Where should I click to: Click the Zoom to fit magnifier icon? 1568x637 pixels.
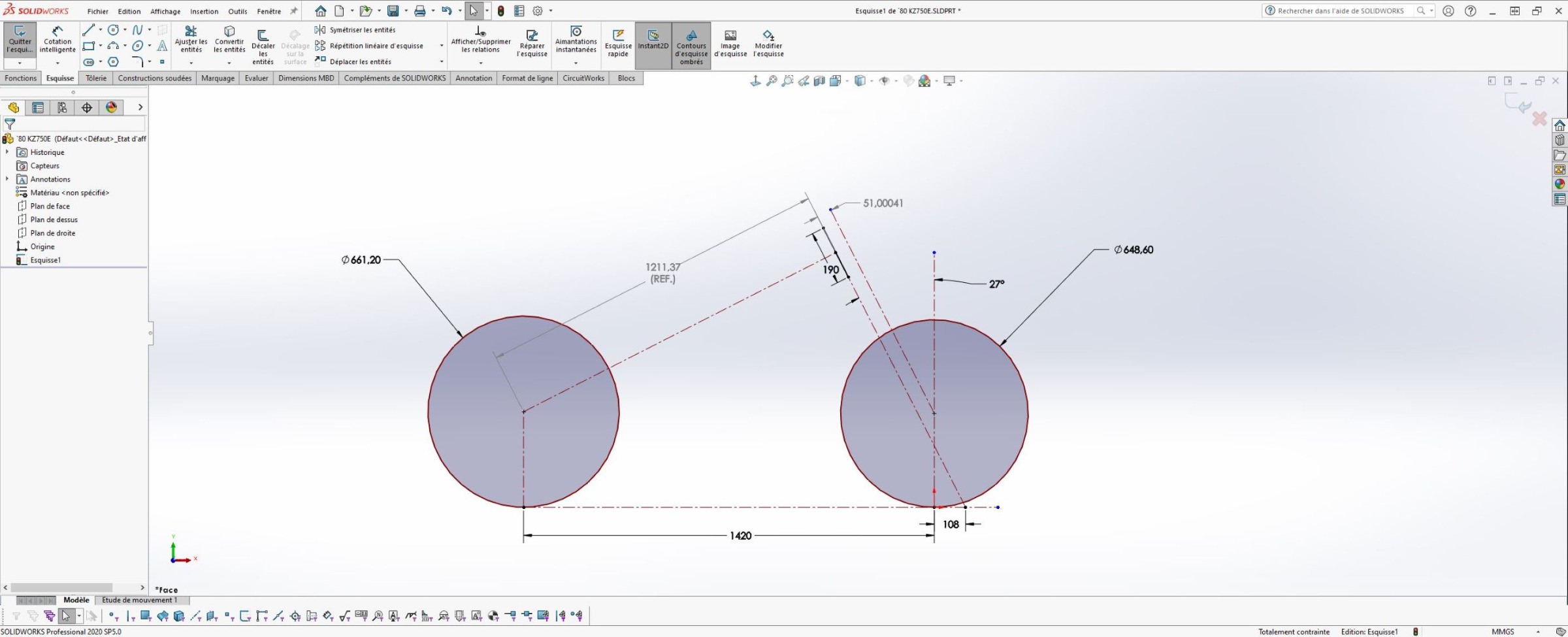point(772,81)
